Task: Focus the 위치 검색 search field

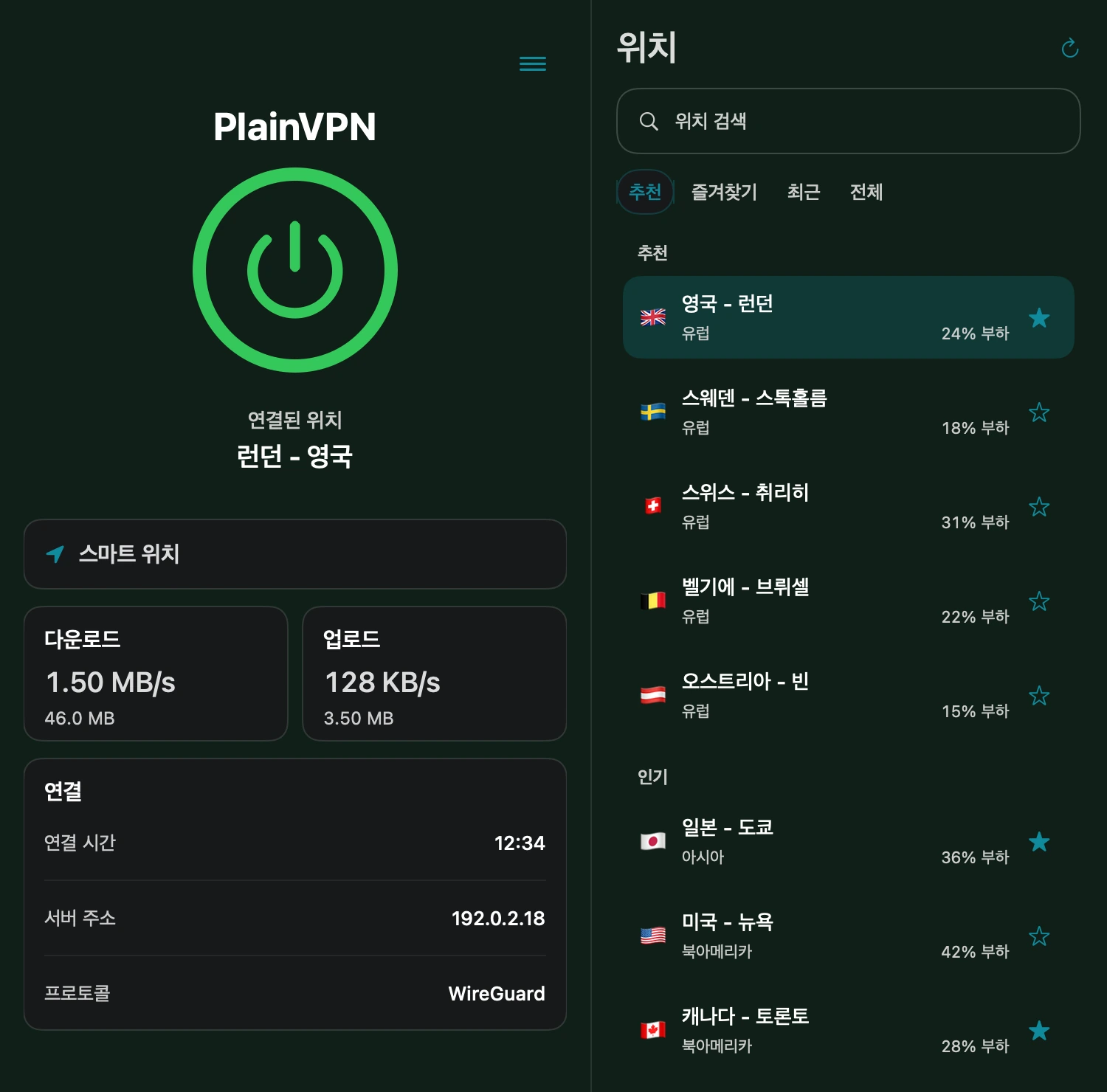Action: [849, 121]
